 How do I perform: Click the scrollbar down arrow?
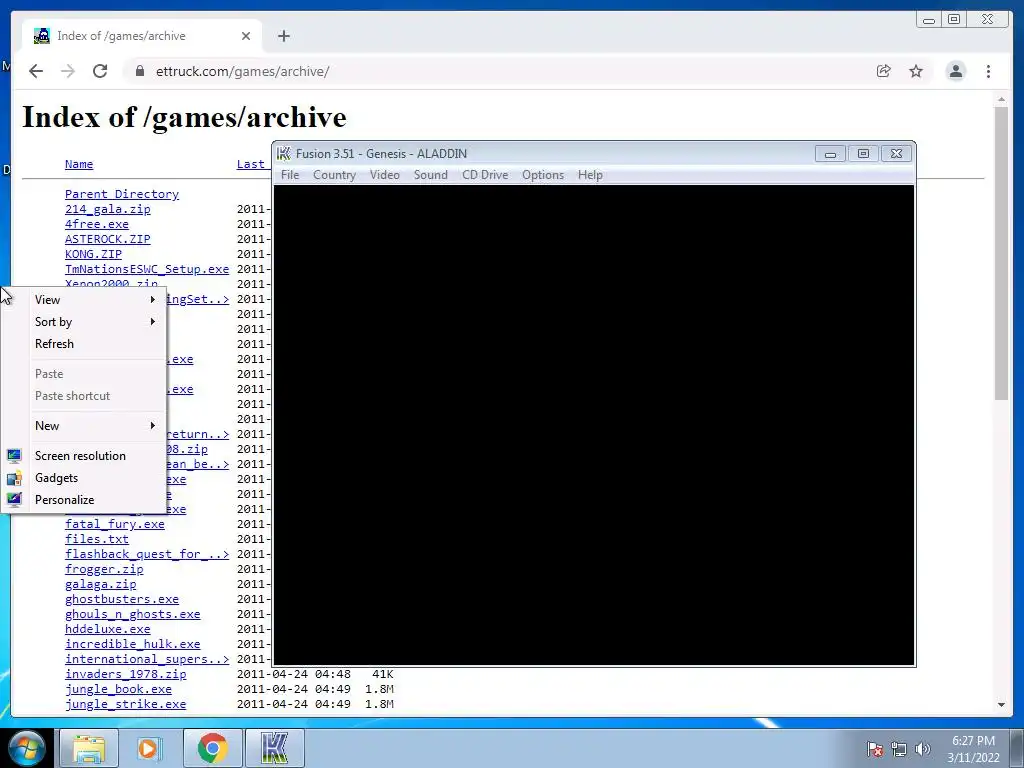[x=1001, y=705]
